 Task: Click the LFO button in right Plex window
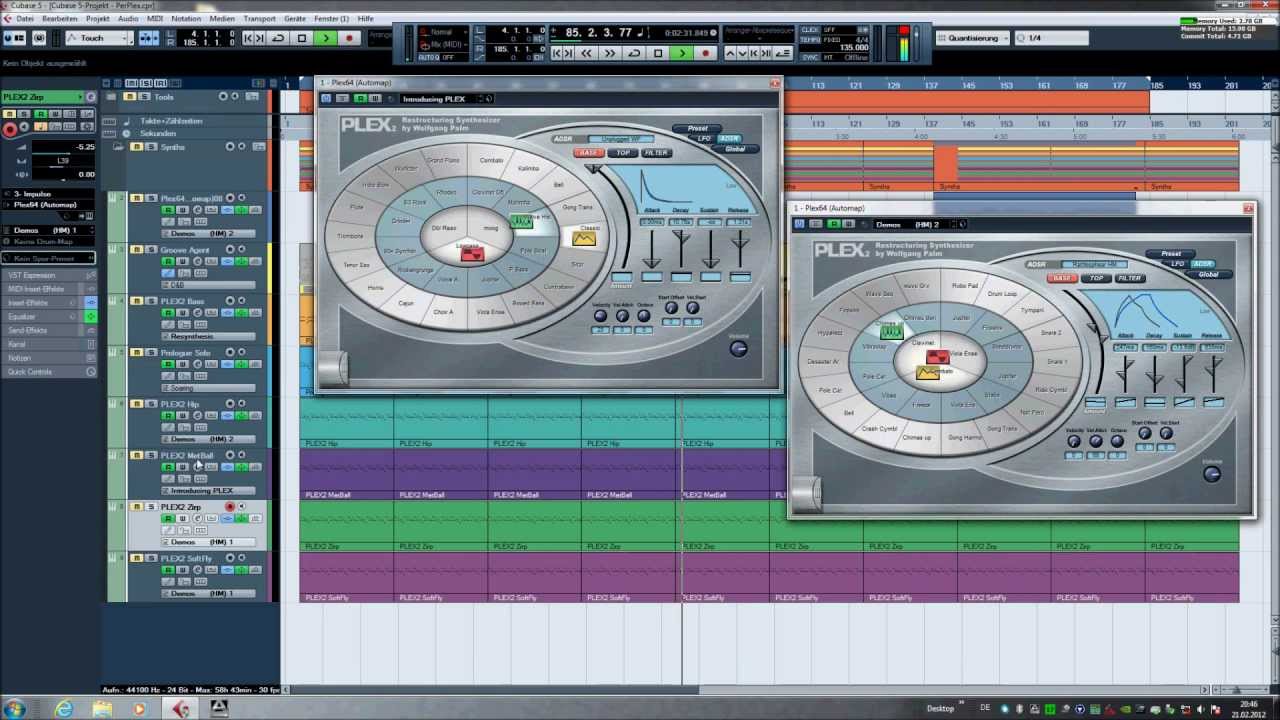(1178, 264)
